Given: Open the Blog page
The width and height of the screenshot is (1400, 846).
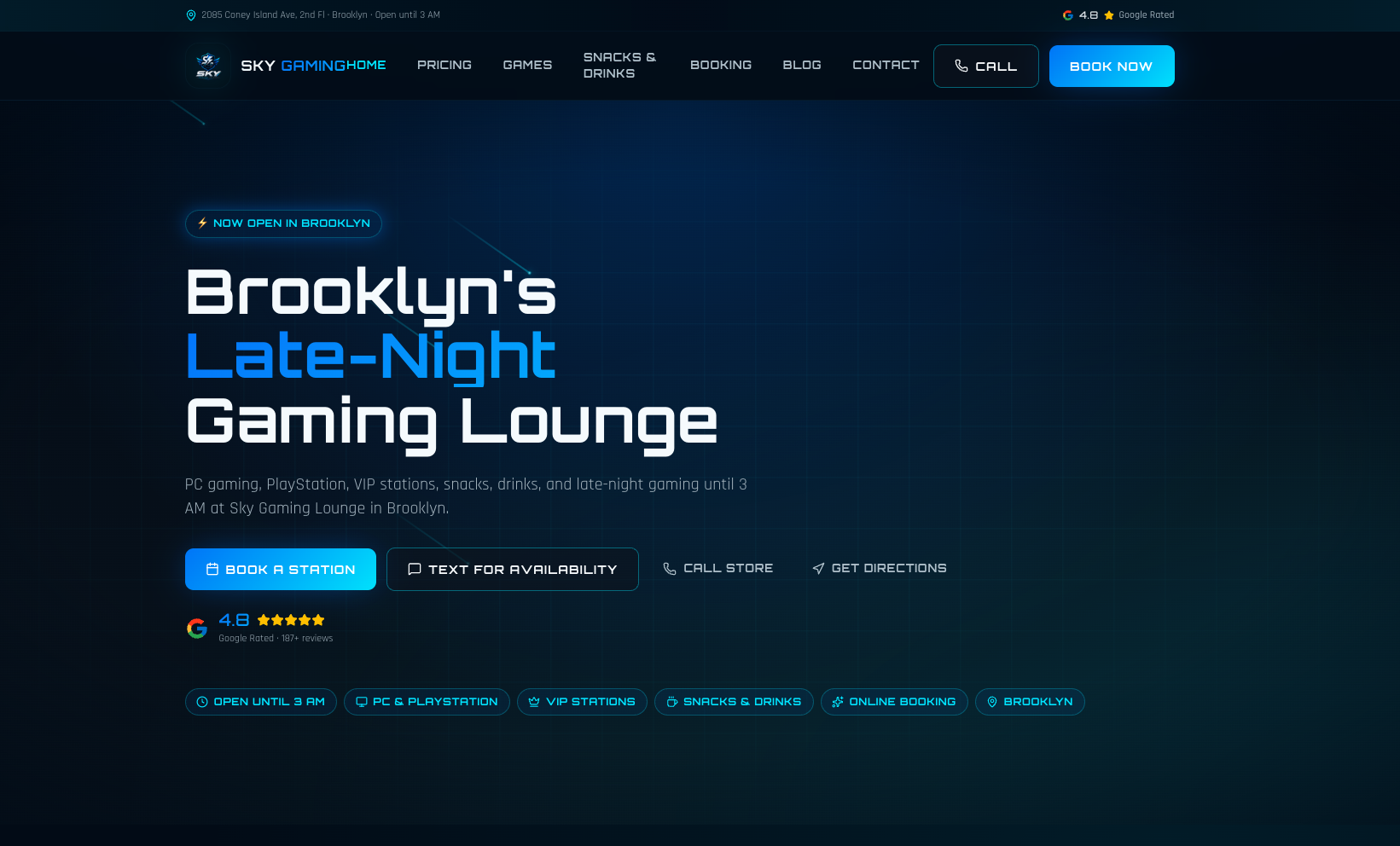Looking at the screenshot, I should 802,65.
